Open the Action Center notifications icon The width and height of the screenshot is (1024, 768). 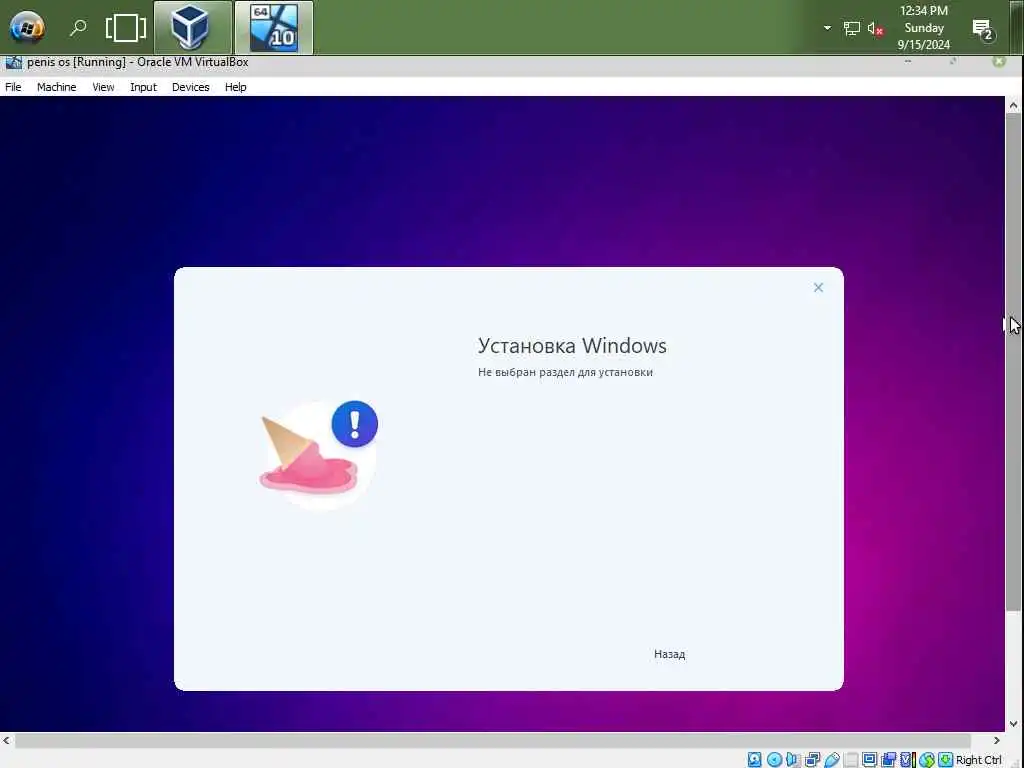983,29
